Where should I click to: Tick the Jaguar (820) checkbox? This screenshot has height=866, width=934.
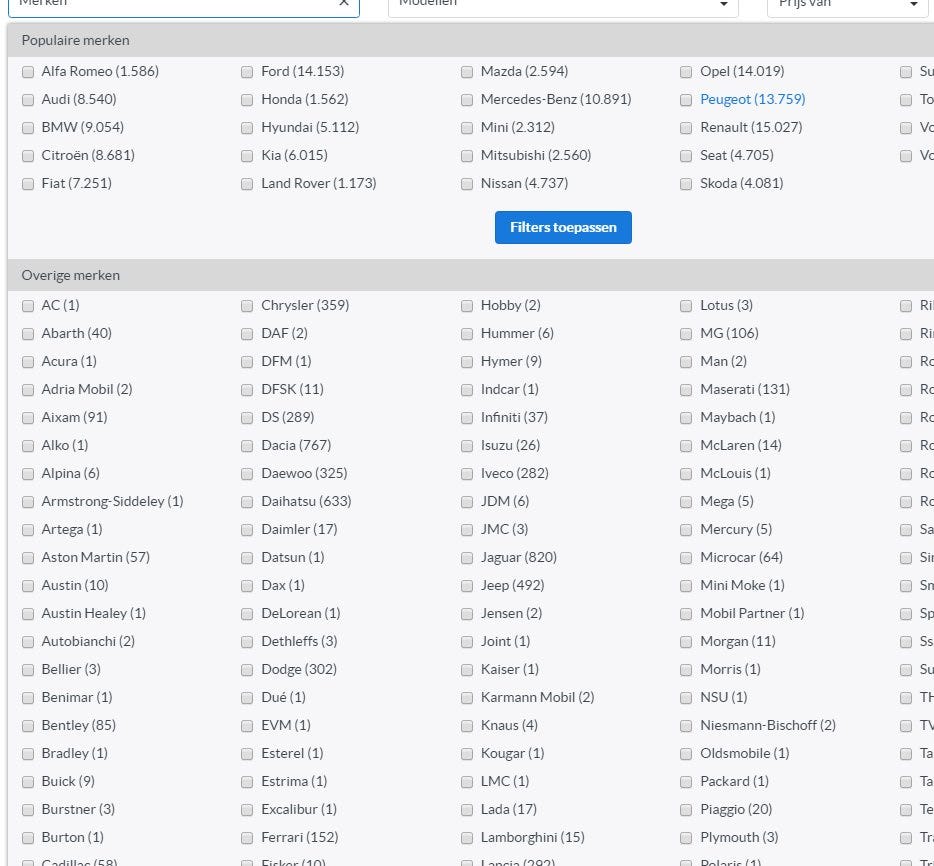tap(467, 558)
